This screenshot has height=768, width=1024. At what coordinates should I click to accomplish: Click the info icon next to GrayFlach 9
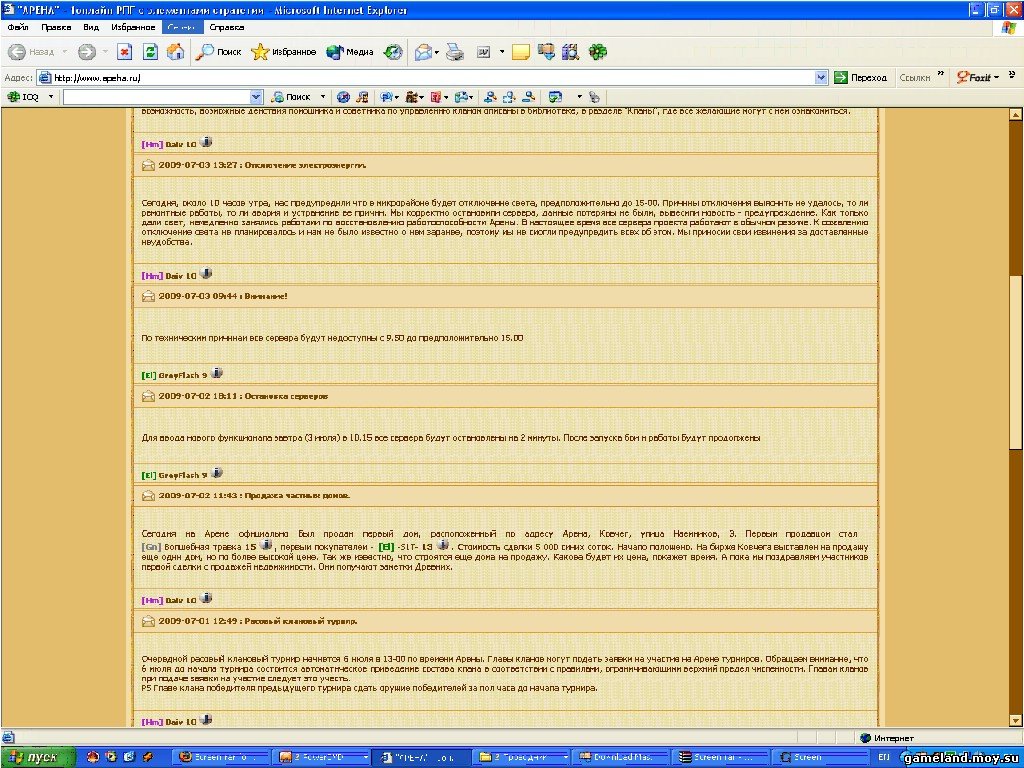(x=217, y=373)
